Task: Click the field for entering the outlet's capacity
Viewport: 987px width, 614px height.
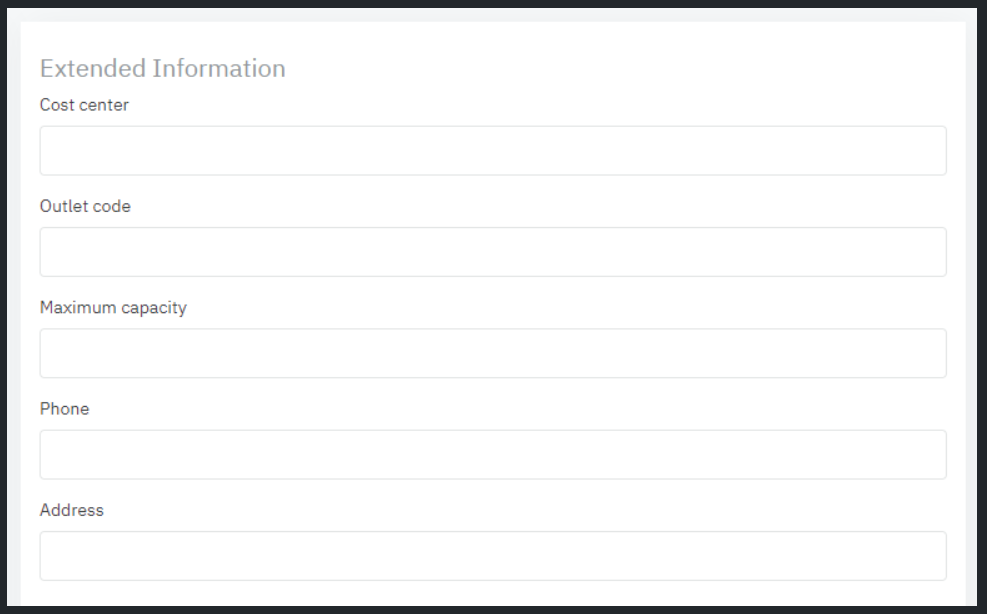Action: coord(493,353)
